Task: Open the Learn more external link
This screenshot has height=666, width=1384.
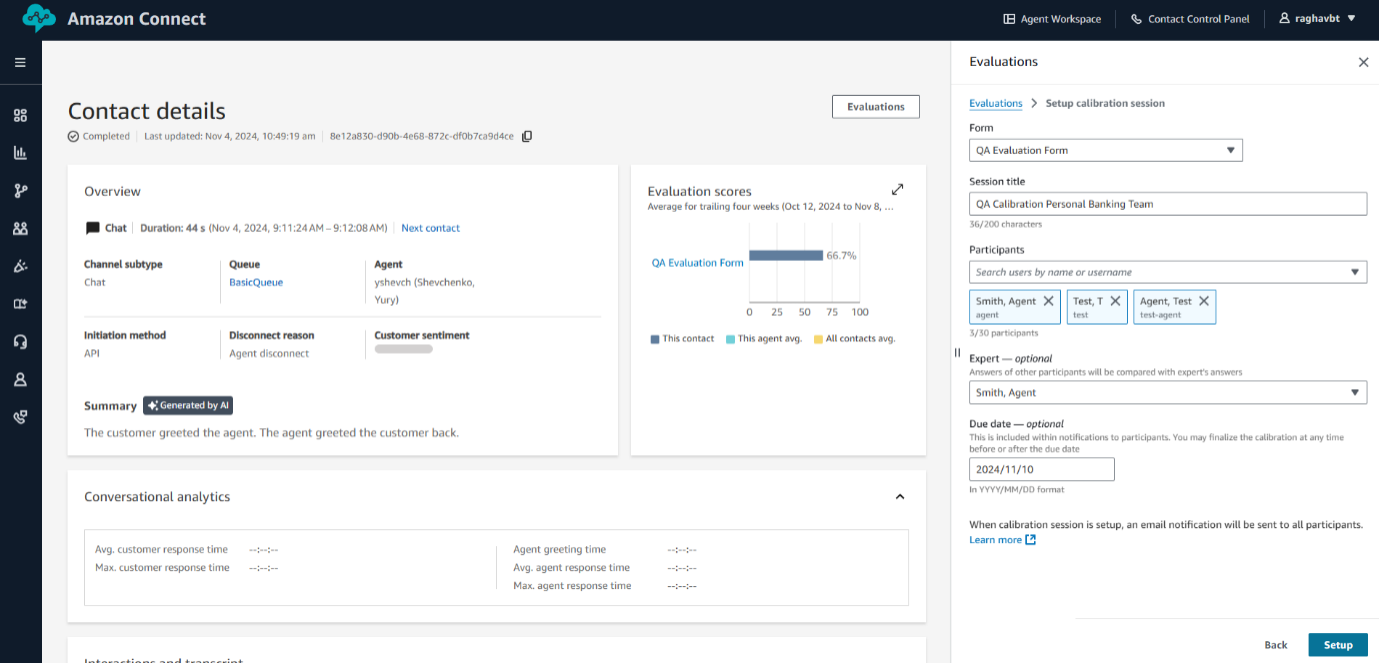Action: tap(1002, 540)
